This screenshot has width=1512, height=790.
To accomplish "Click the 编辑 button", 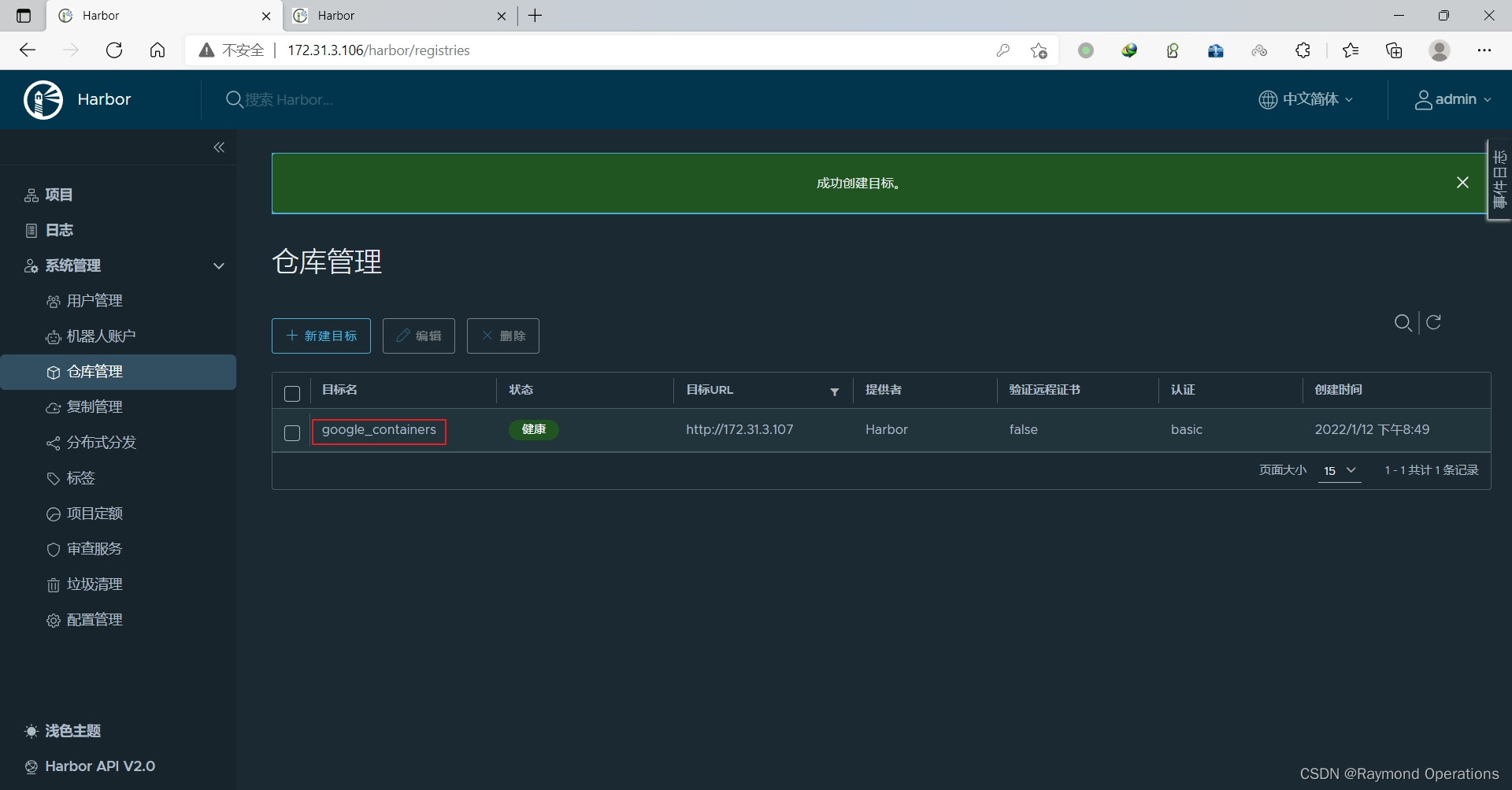I will [x=419, y=336].
